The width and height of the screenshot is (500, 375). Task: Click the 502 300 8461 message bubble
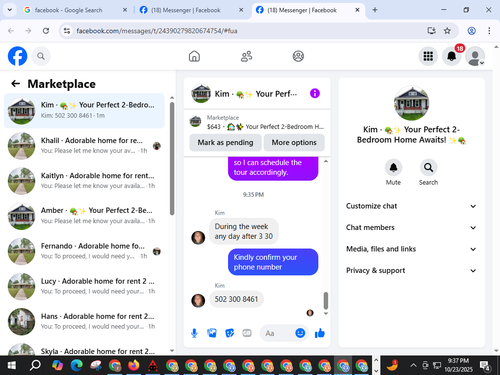pyautogui.click(x=236, y=299)
